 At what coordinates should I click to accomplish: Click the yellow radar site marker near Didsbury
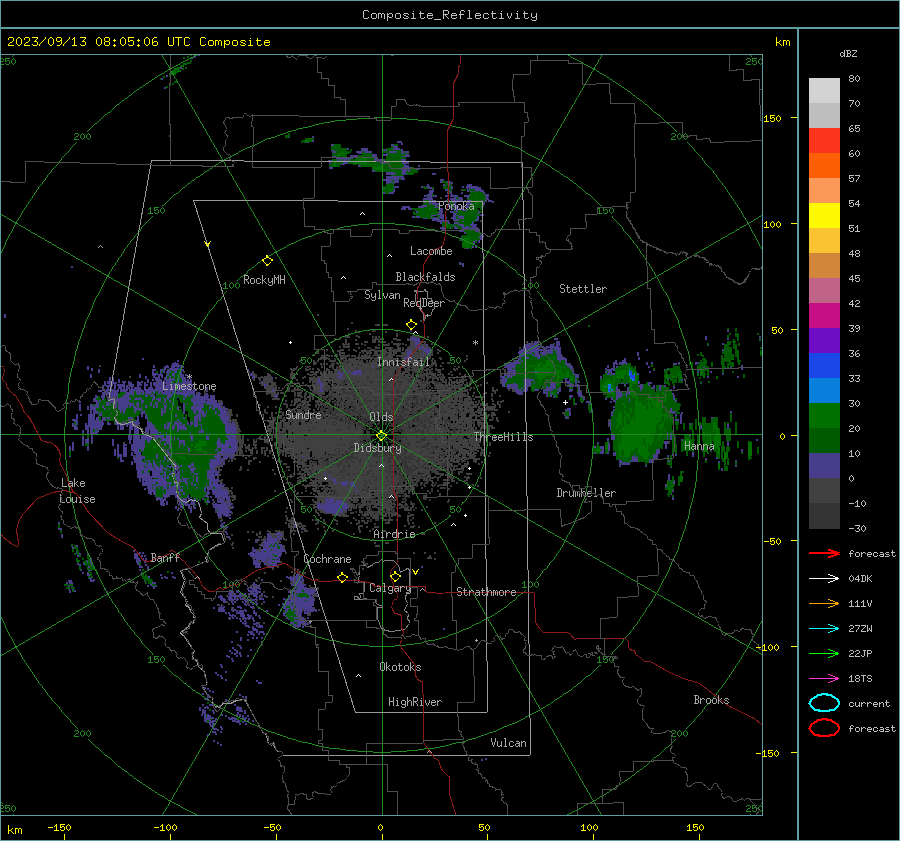(x=382, y=436)
